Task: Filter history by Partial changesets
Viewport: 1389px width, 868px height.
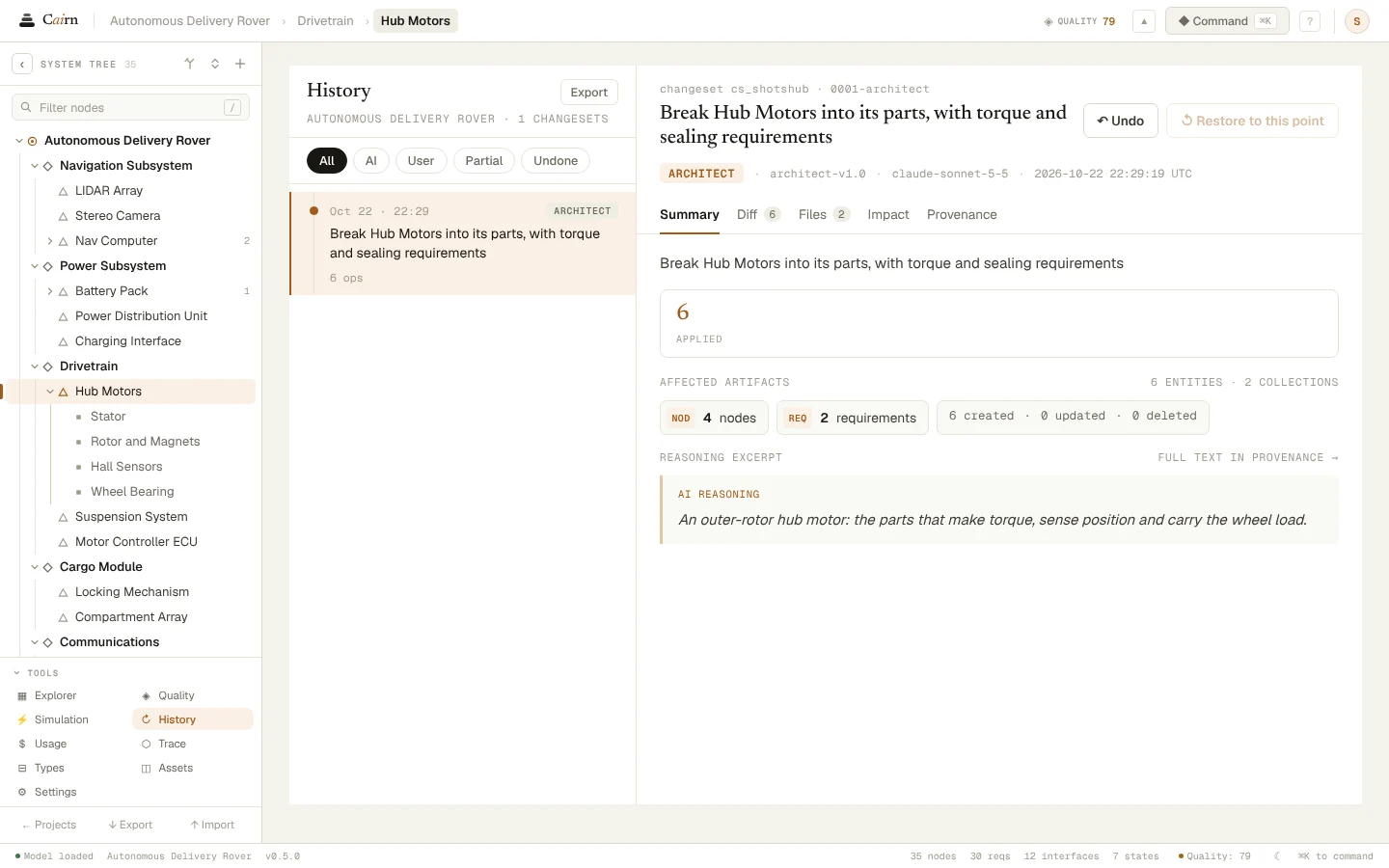Action: [x=484, y=161]
